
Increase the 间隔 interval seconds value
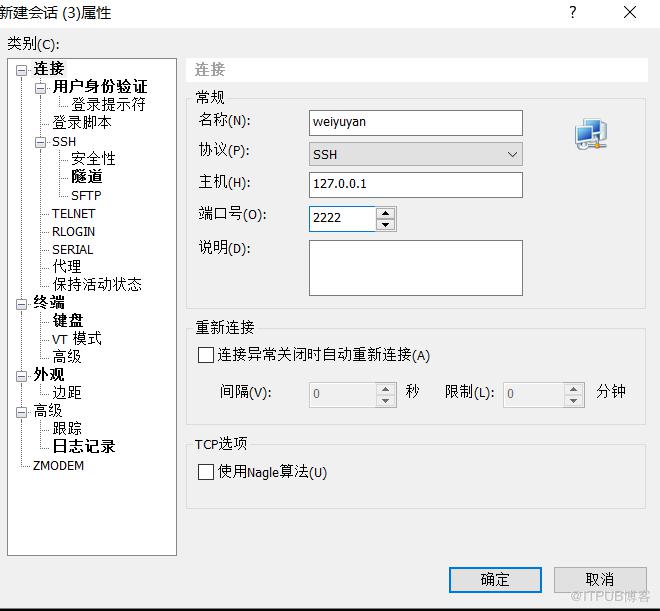386,389
